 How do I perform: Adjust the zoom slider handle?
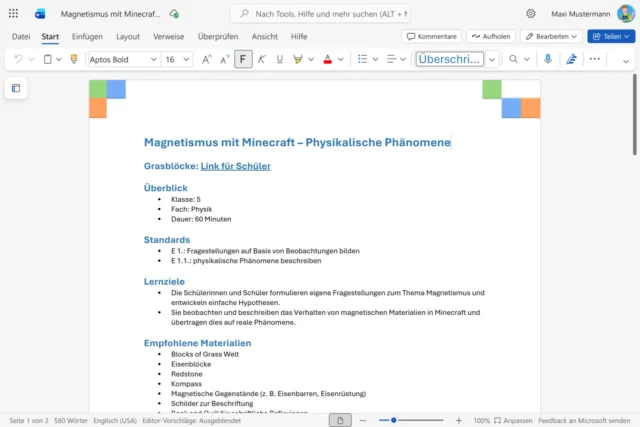click(394, 420)
